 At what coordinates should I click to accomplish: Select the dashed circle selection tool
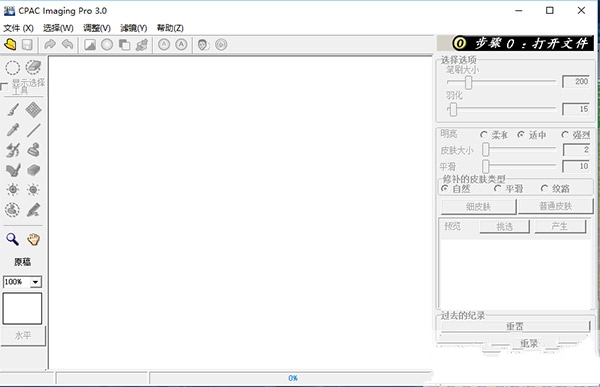pos(13,68)
